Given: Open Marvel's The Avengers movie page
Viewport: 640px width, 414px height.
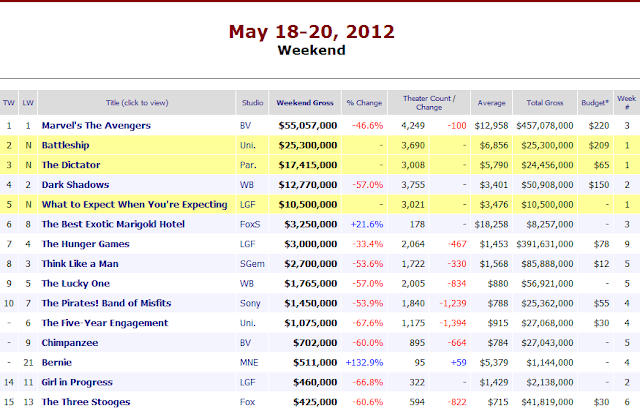Looking at the screenshot, I should pyautogui.click(x=96, y=126).
